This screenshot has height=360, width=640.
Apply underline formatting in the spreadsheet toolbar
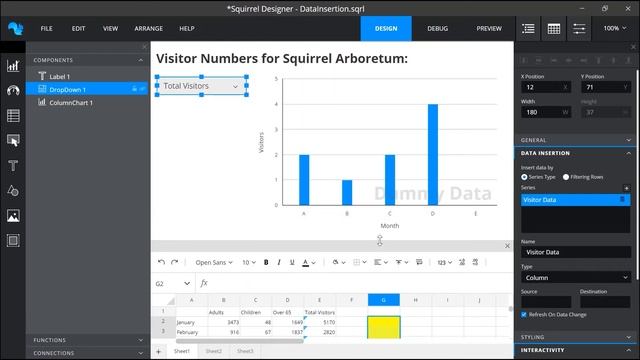click(x=292, y=262)
